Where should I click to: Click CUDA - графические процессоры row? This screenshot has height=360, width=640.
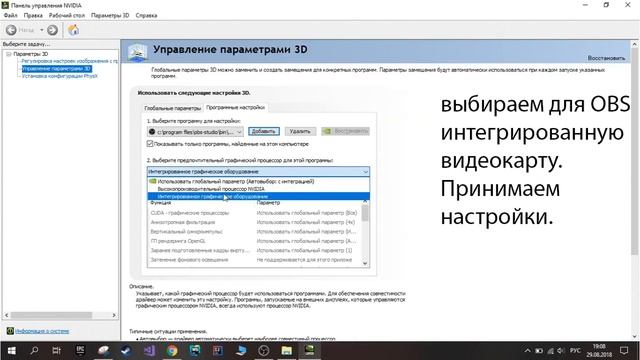[x=254, y=213]
